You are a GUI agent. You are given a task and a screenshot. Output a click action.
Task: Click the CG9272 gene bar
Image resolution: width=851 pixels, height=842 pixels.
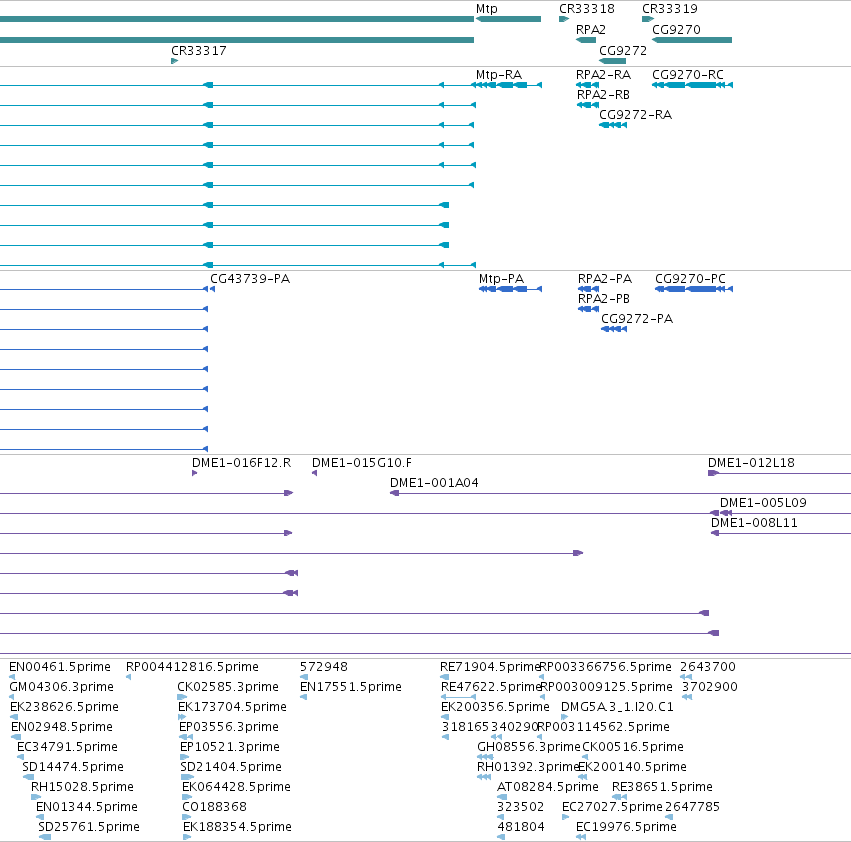(612, 61)
